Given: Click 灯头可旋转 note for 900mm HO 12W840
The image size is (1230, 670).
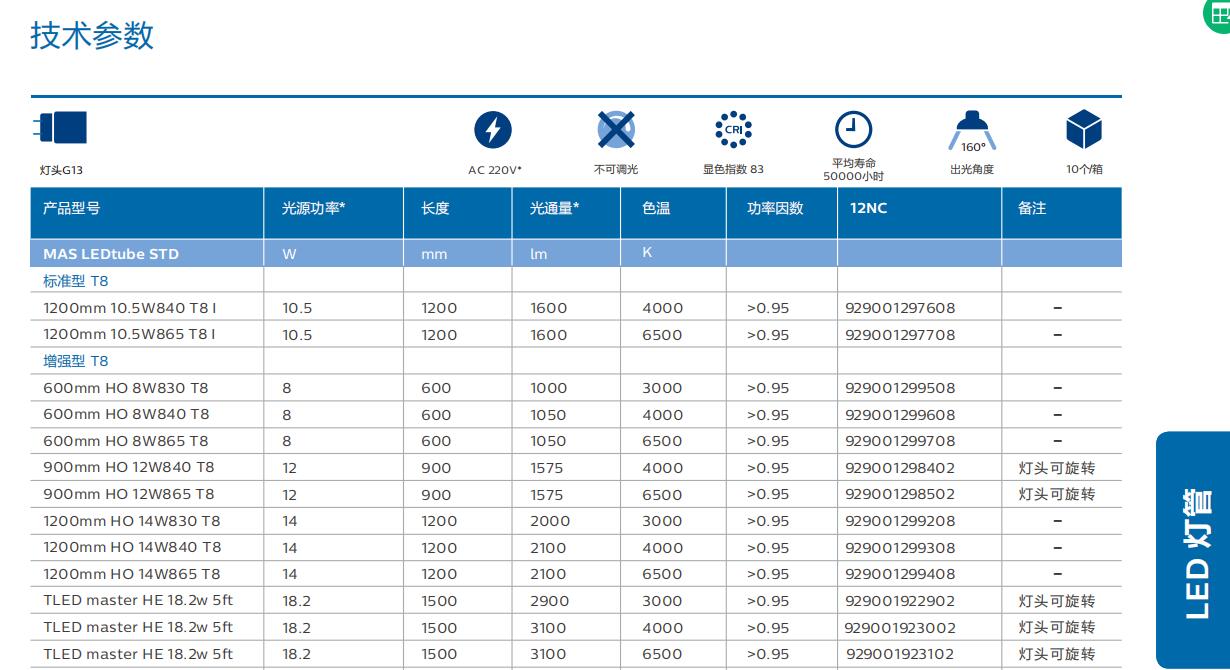Looking at the screenshot, I should pos(1056,468).
